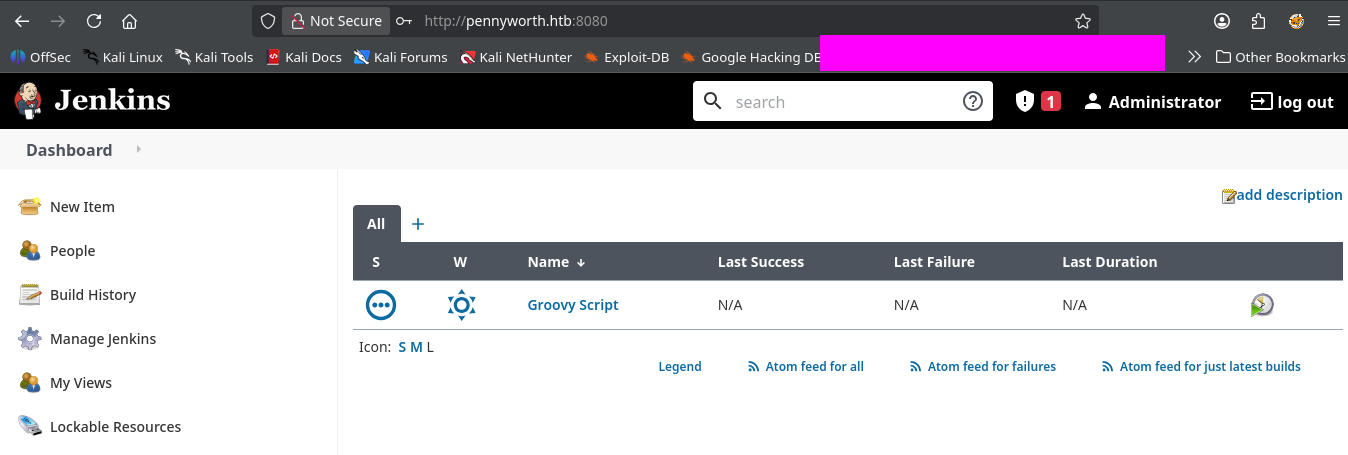The width and height of the screenshot is (1348, 455).
Task: Select the All view tab
Action: [376, 224]
